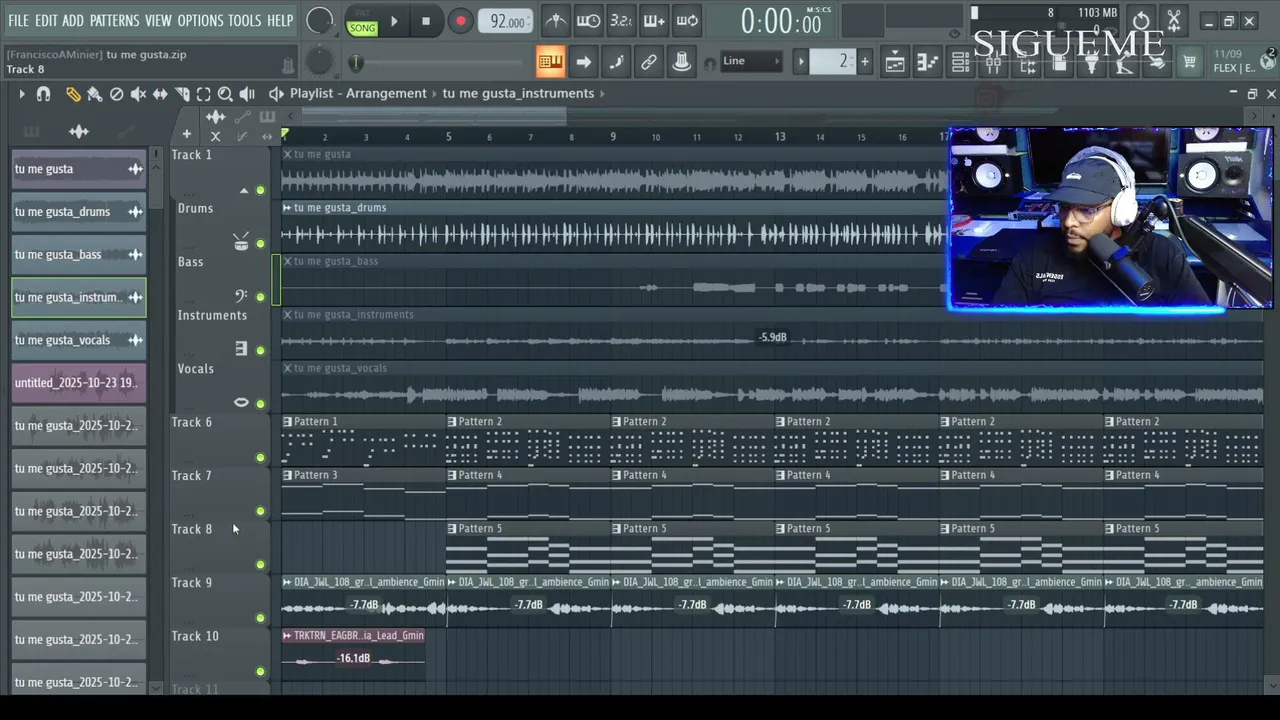Image resolution: width=1280 pixels, height=720 pixels.
Task: Open TRKTRN_EAGBR Lead_Gmin clip menu
Action: (x=288, y=635)
